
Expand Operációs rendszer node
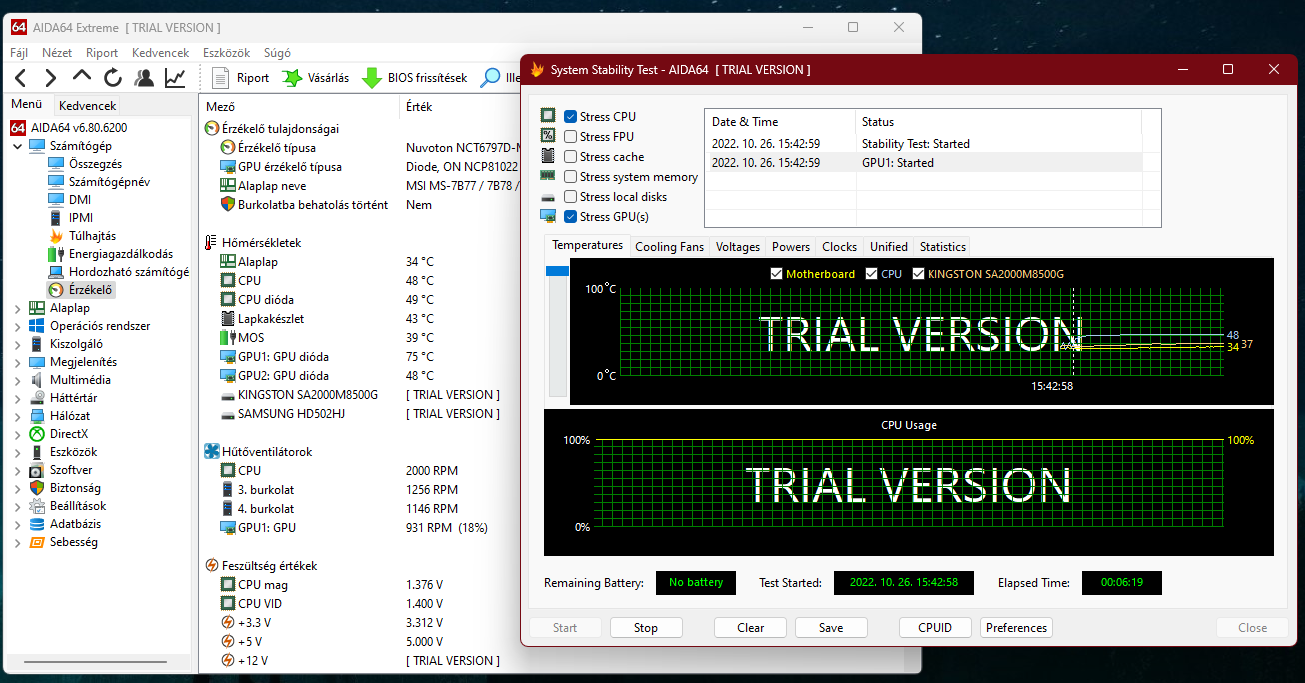(17, 326)
